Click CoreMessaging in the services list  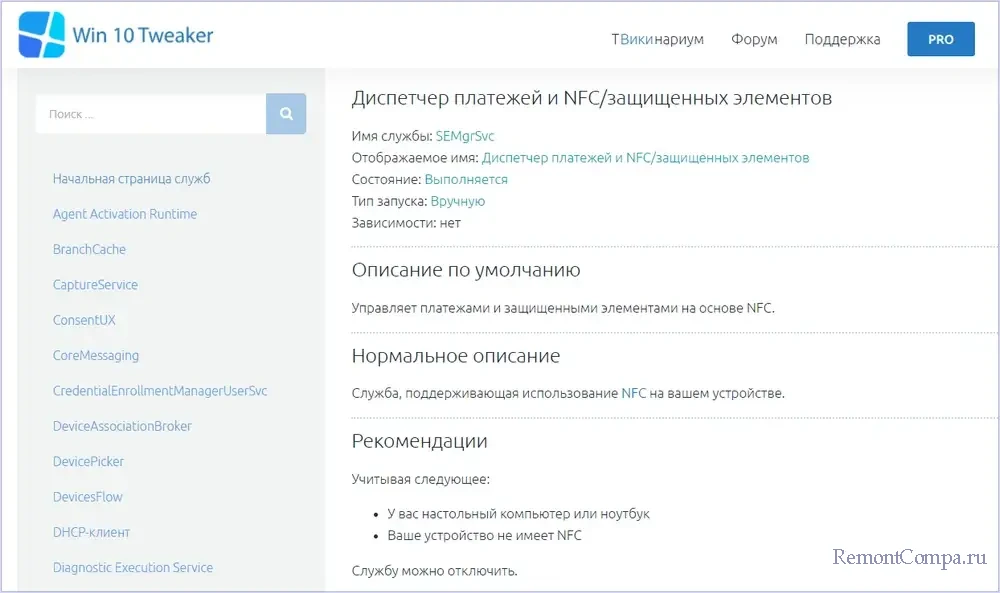point(96,355)
